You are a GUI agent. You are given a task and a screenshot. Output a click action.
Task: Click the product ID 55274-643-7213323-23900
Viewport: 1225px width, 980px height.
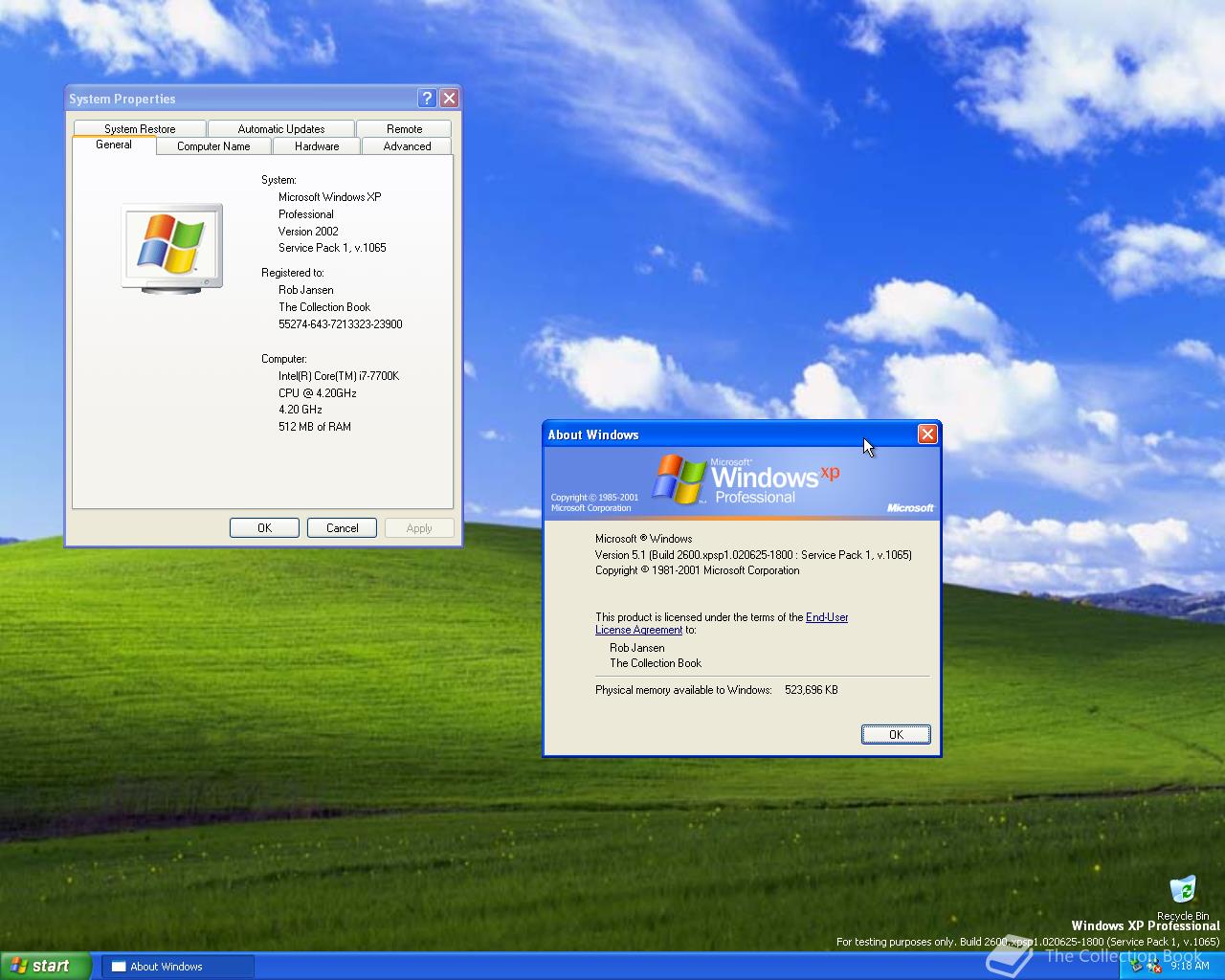click(341, 324)
